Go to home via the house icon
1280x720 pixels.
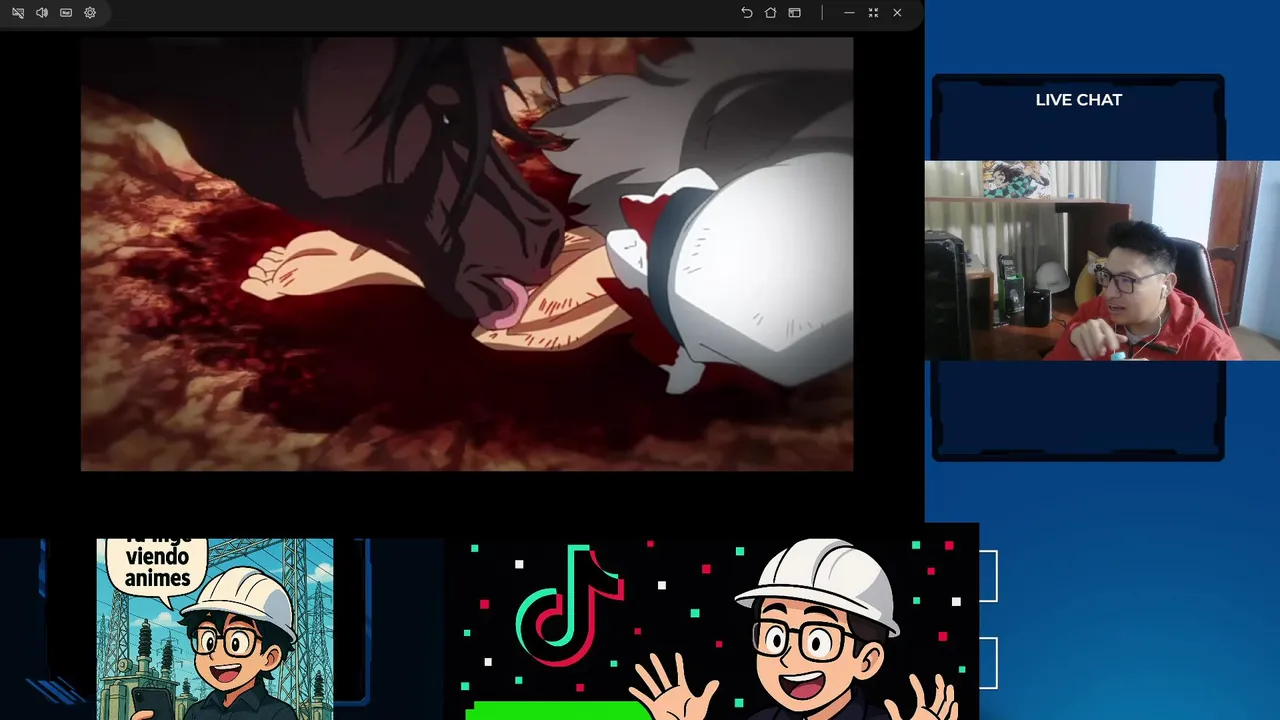(x=771, y=13)
